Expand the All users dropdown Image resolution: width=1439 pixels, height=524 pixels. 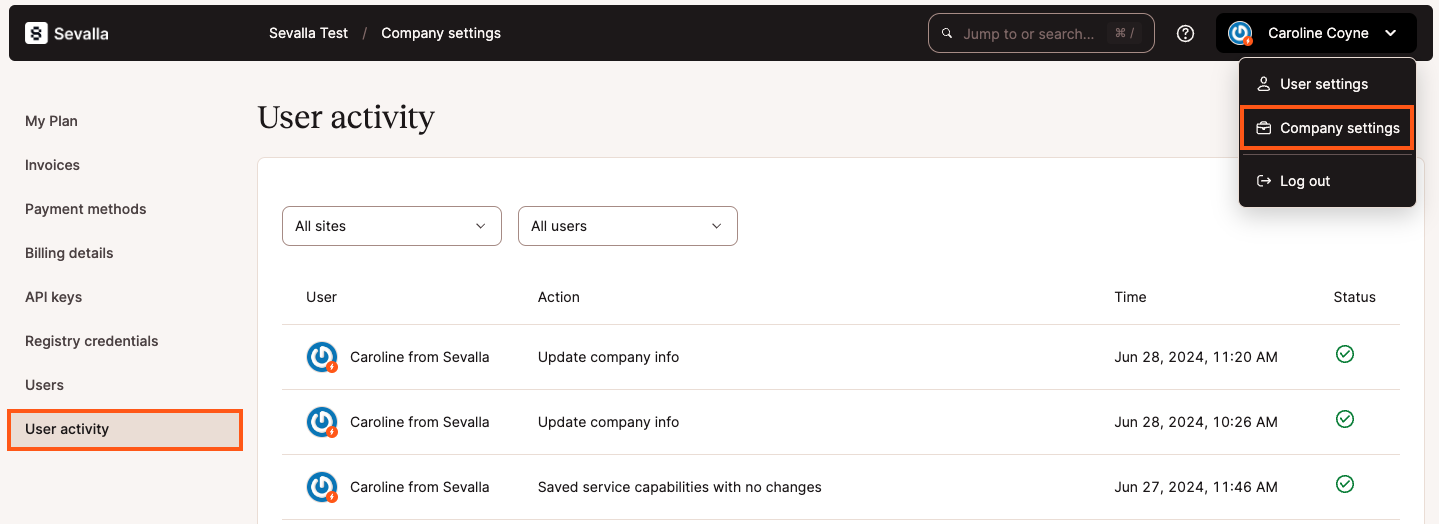click(627, 226)
